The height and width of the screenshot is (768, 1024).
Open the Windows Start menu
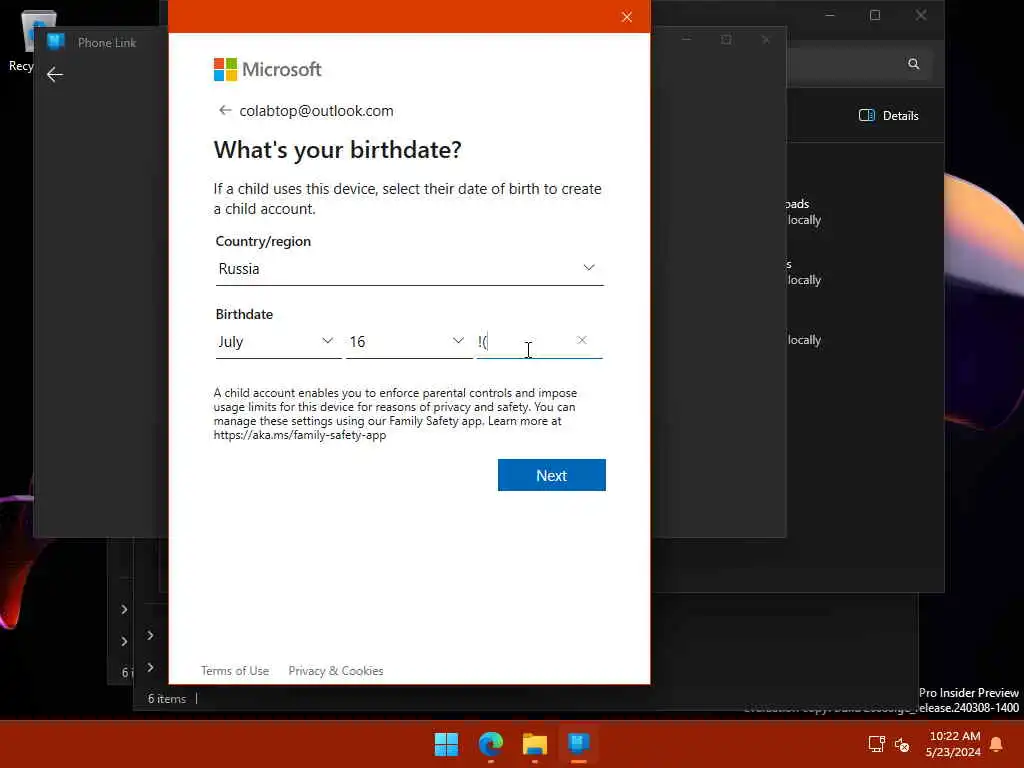coord(447,744)
